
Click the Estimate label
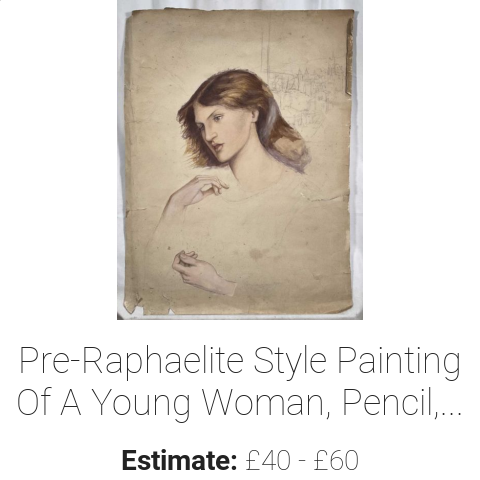(179, 460)
